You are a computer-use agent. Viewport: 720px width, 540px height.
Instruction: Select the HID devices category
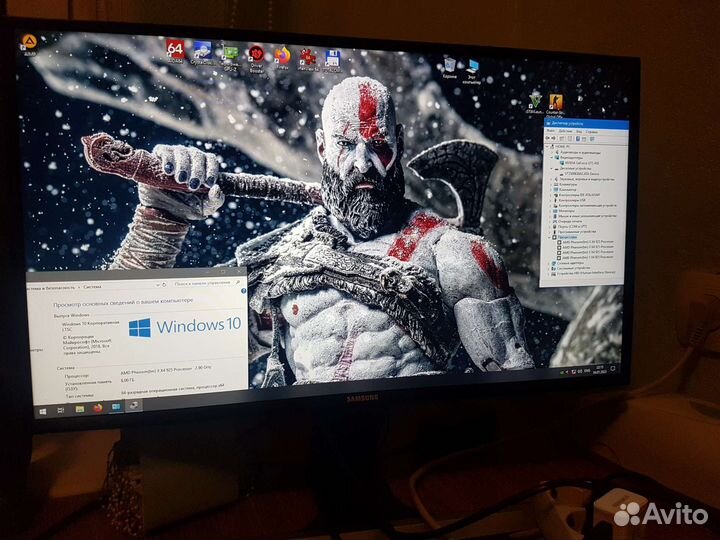click(x=582, y=273)
